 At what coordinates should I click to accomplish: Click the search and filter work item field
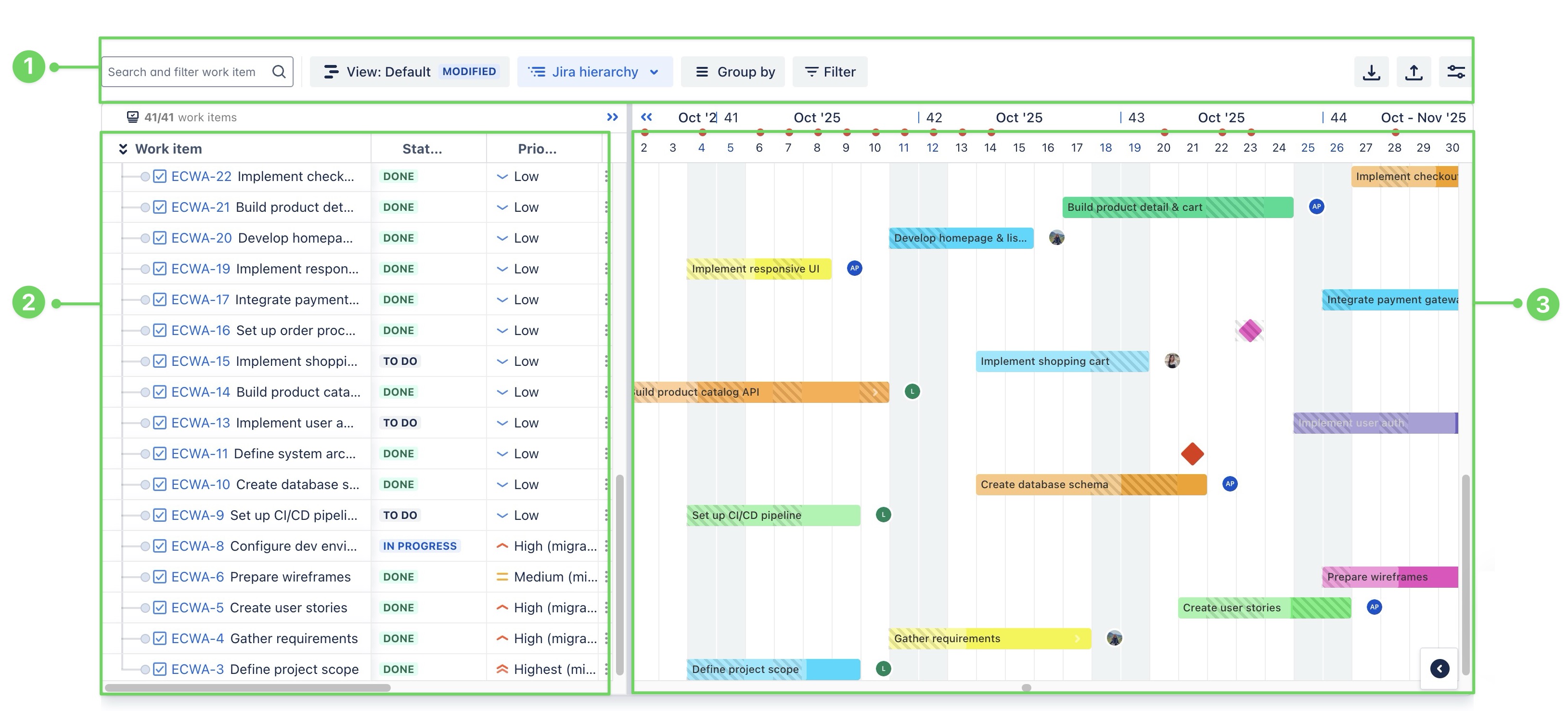coord(182,72)
